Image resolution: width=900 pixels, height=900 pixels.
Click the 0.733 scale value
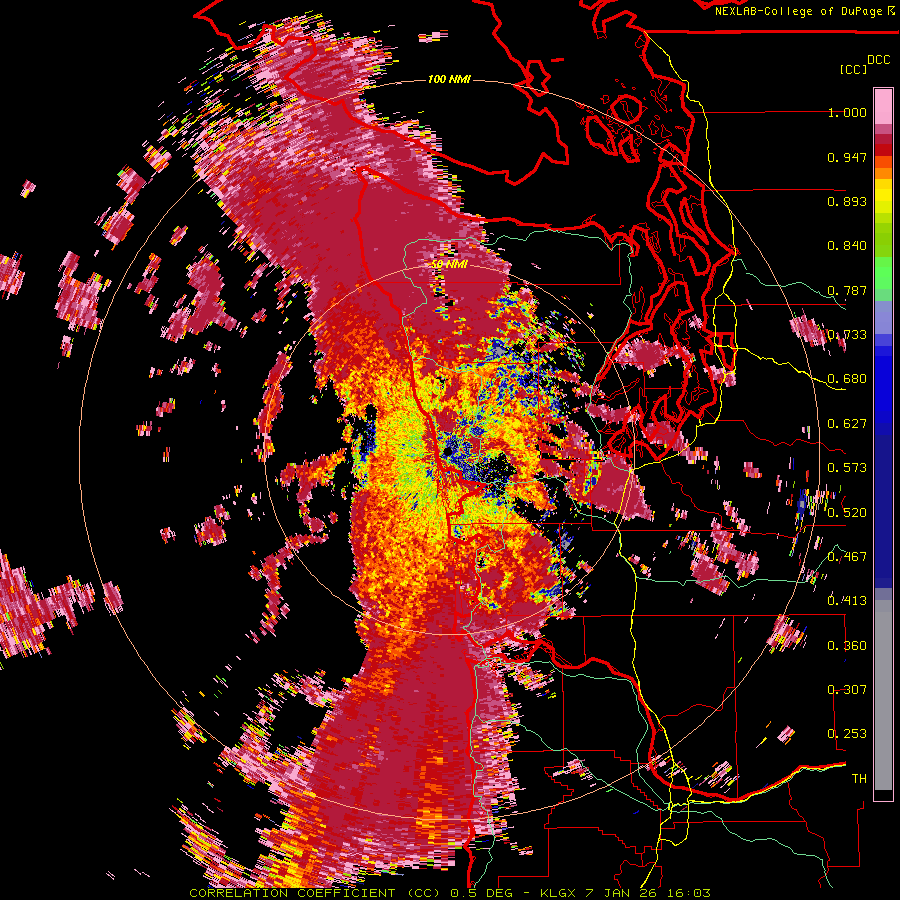click(x=847, y=335)
